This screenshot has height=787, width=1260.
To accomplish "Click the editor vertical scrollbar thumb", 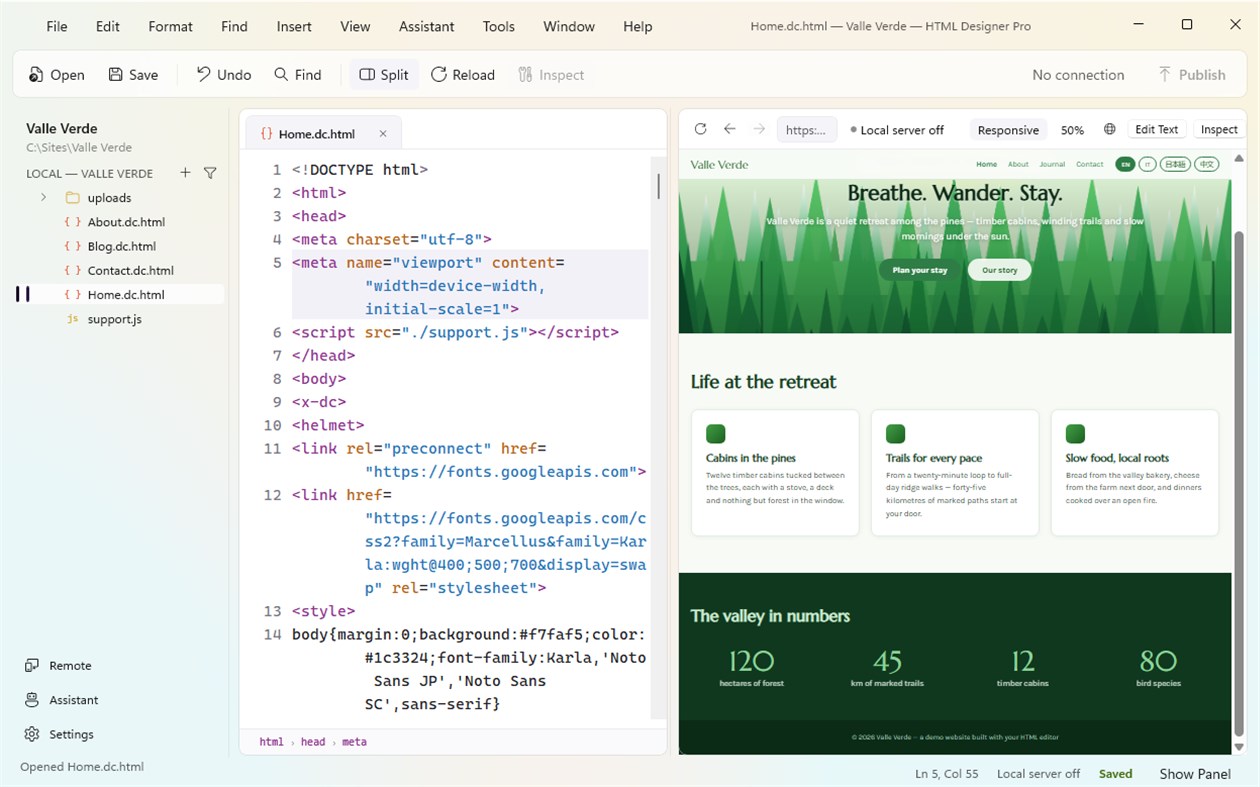I will coord(658,186).
